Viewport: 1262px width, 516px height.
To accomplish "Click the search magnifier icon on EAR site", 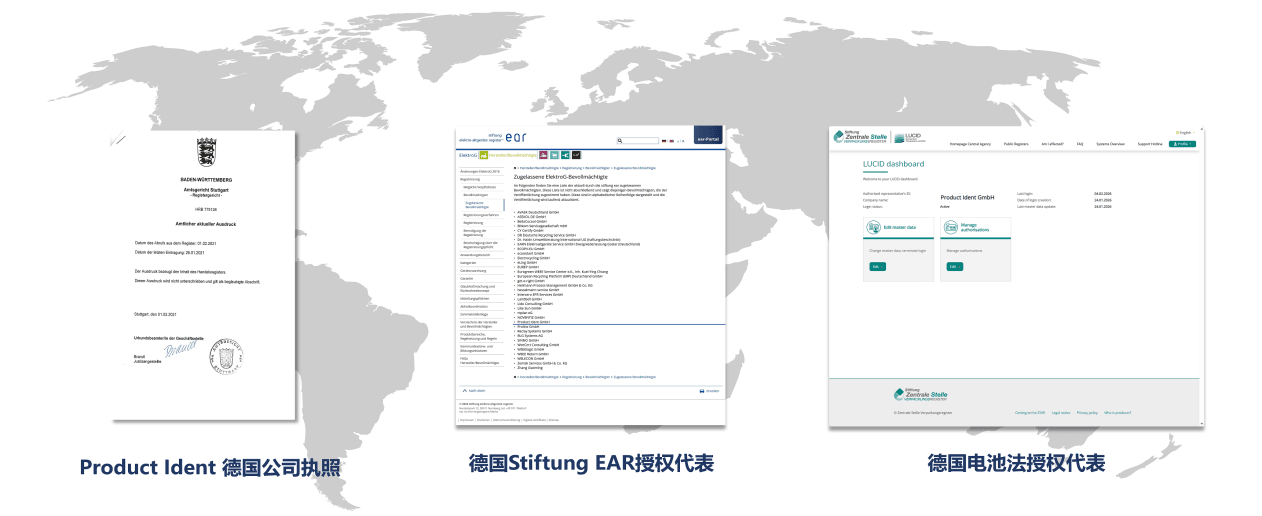I will (620, 141).
